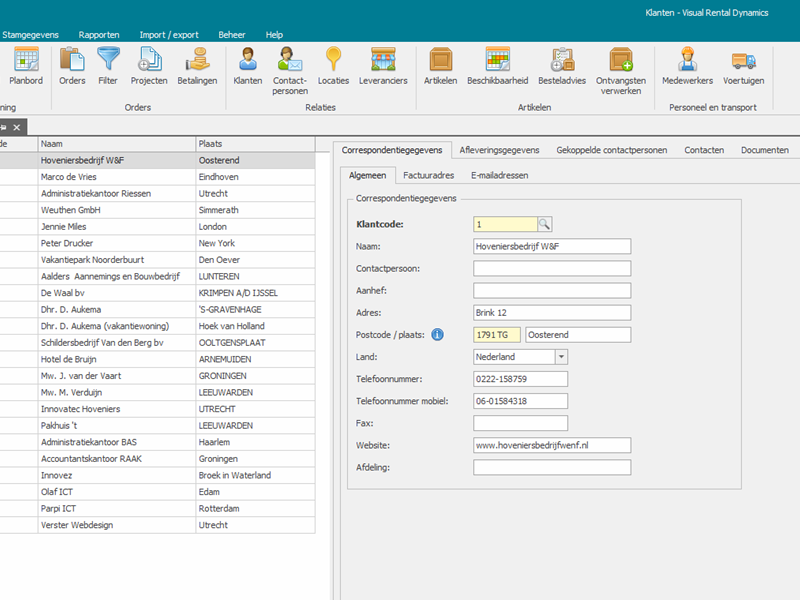
Task: Click the Beschikbaarheid calendar icon
Action: pyautogui.click(x=497, y=66)
